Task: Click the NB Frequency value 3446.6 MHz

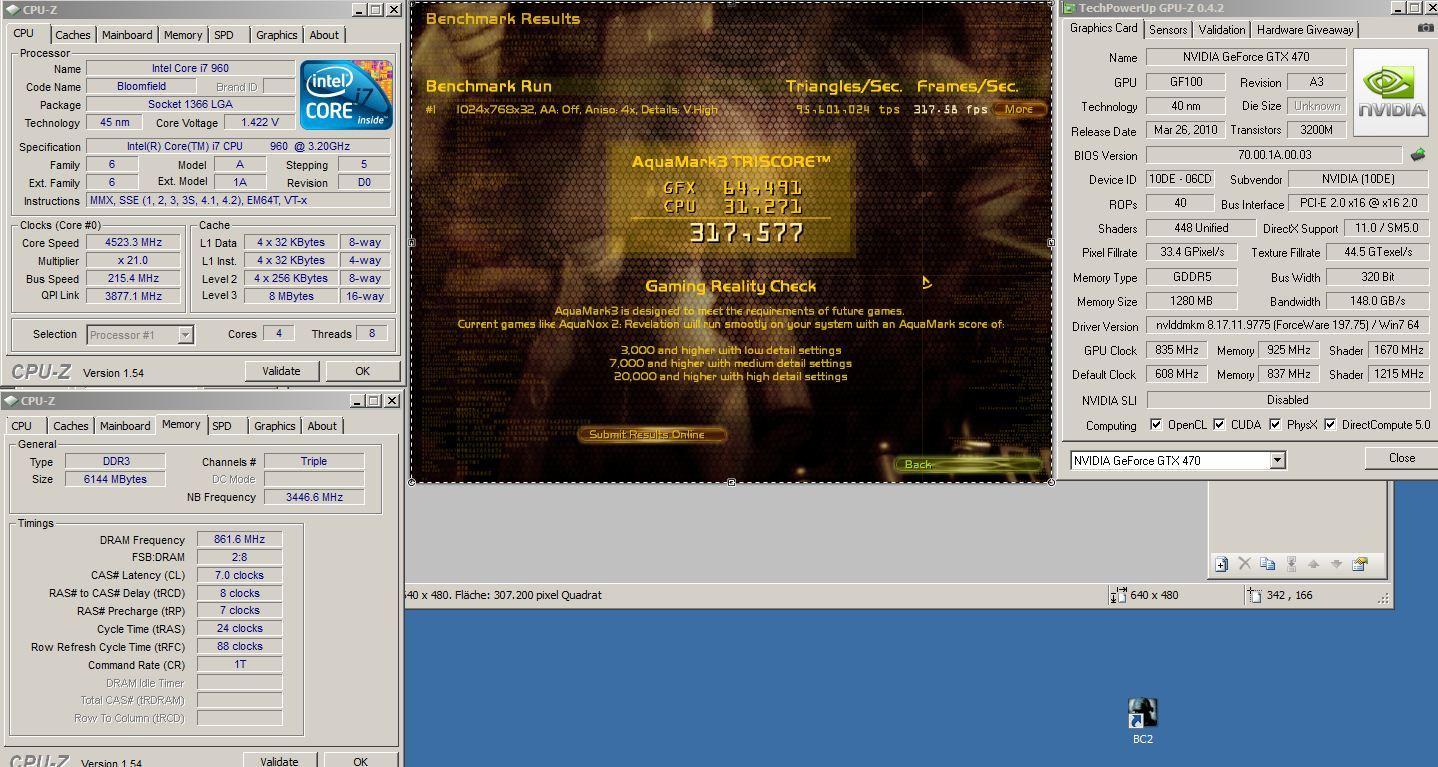Action: pos(314,497)
